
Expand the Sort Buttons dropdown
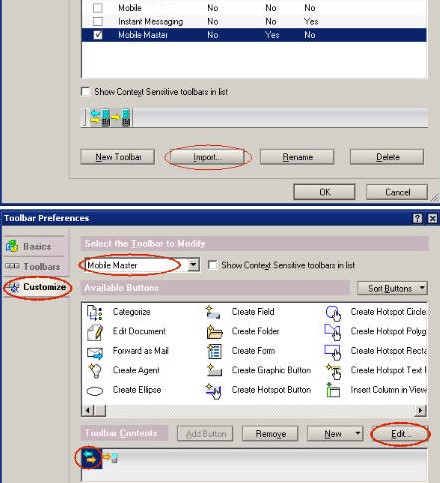tap(392, 288)
